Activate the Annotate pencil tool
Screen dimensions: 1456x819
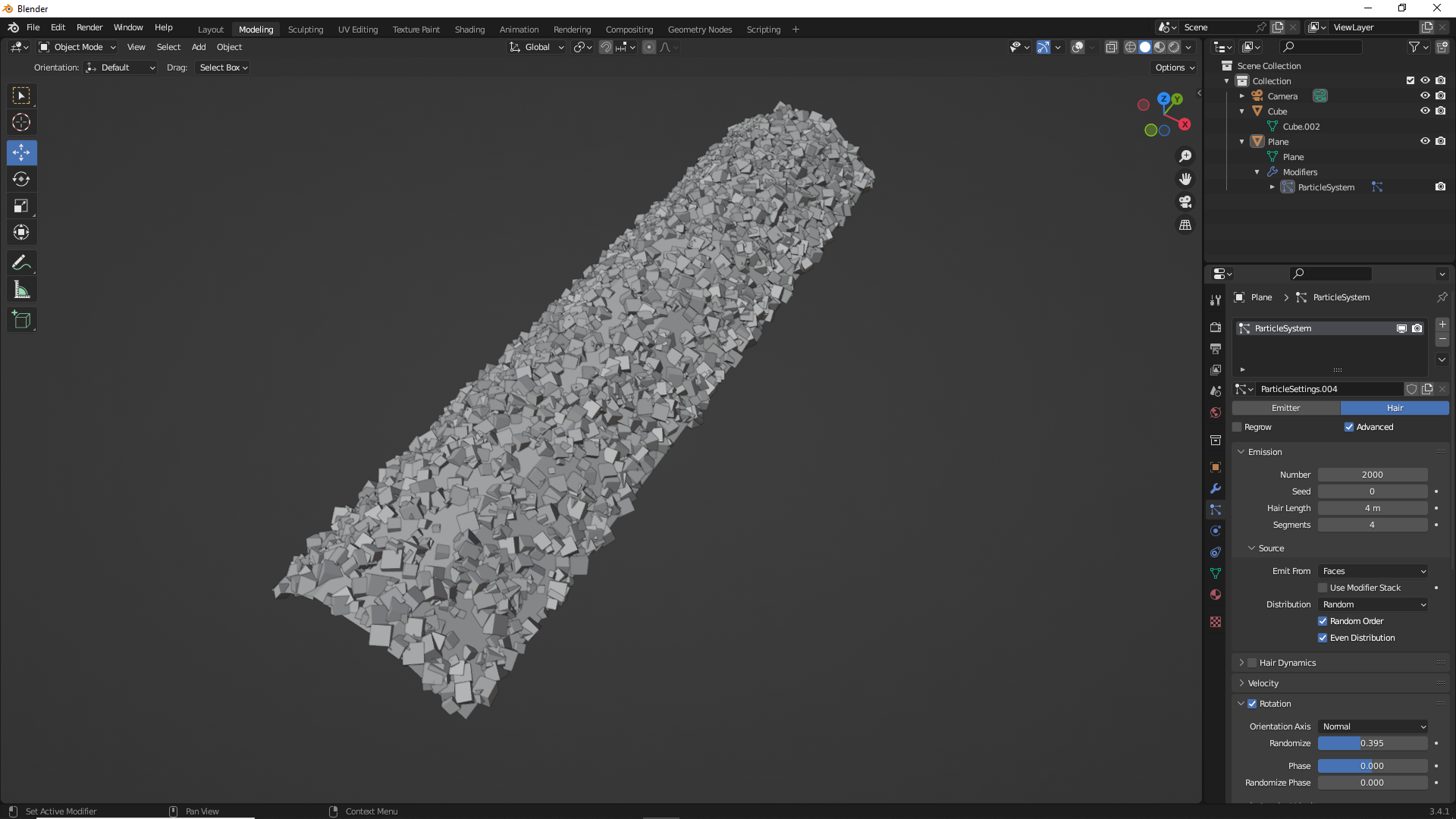coord(21,263)
